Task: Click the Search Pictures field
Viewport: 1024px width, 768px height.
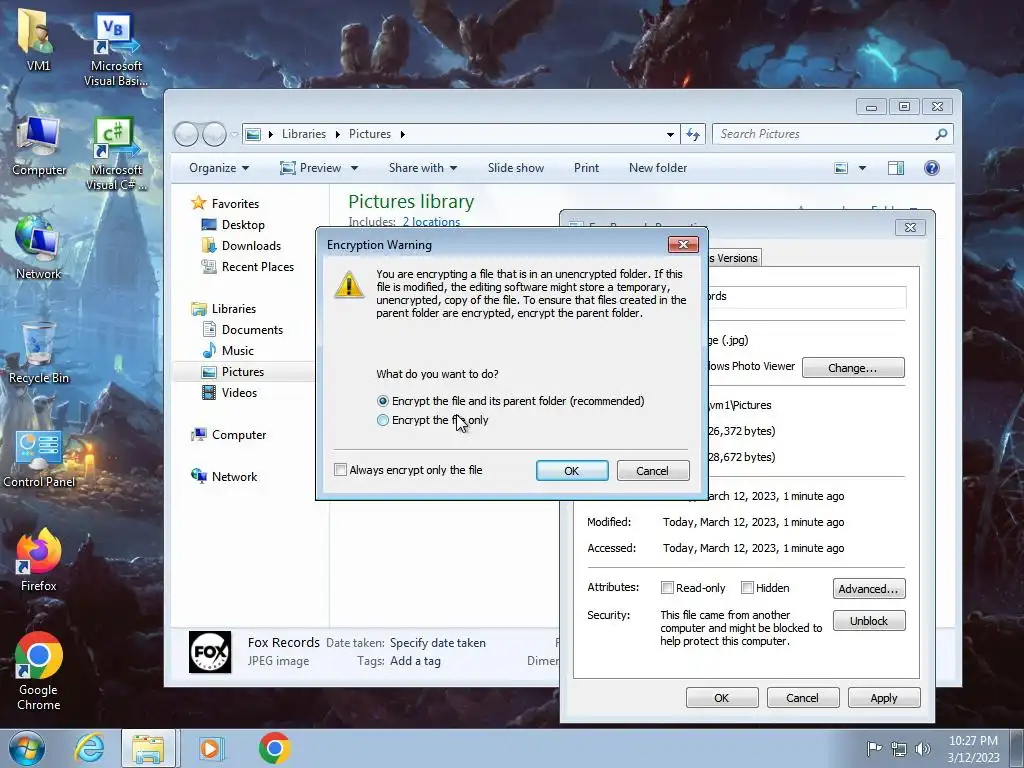Action: click(x=824, y=134)
